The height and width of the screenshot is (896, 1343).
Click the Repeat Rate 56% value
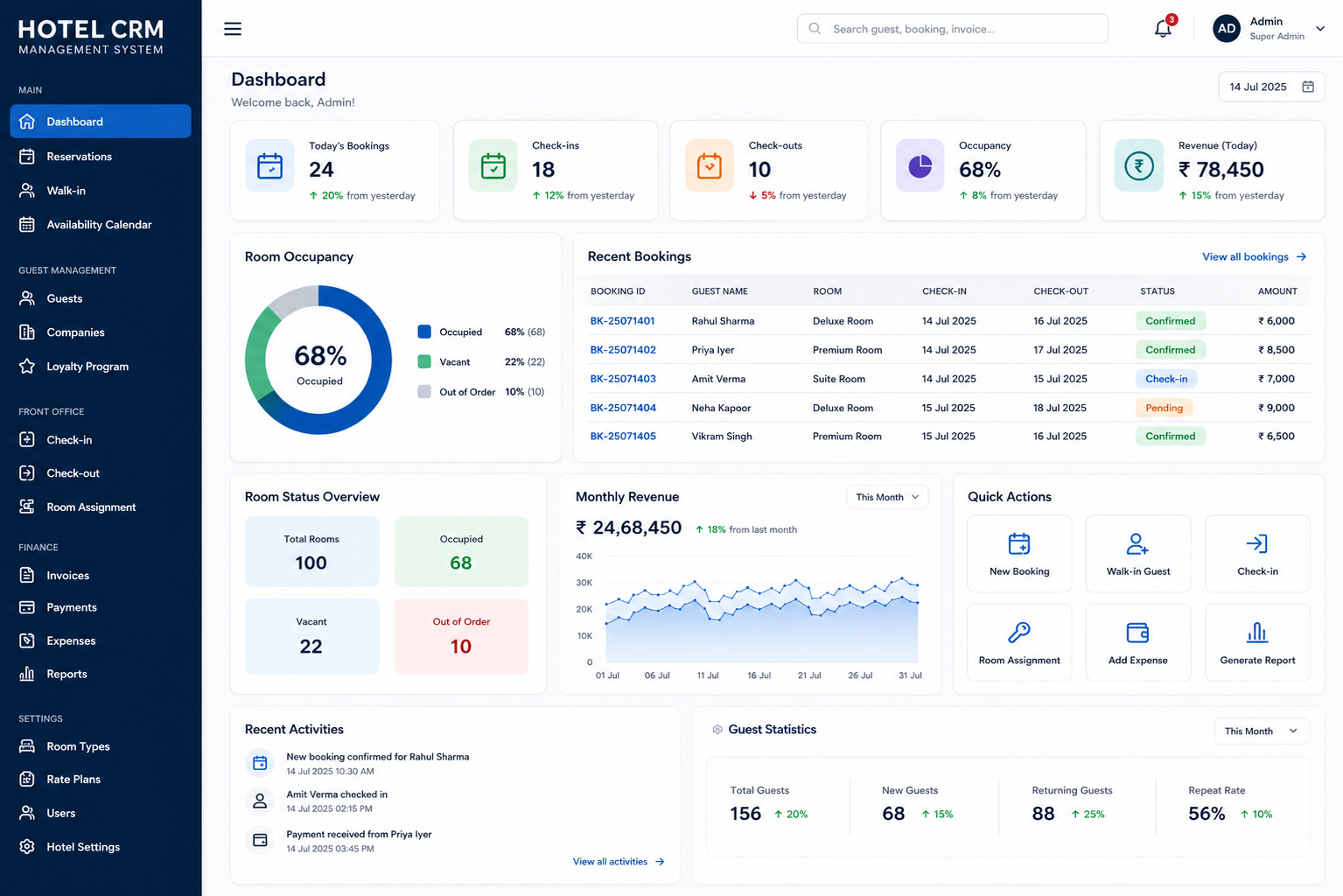pyautogui.click(x=1207, y=814)
